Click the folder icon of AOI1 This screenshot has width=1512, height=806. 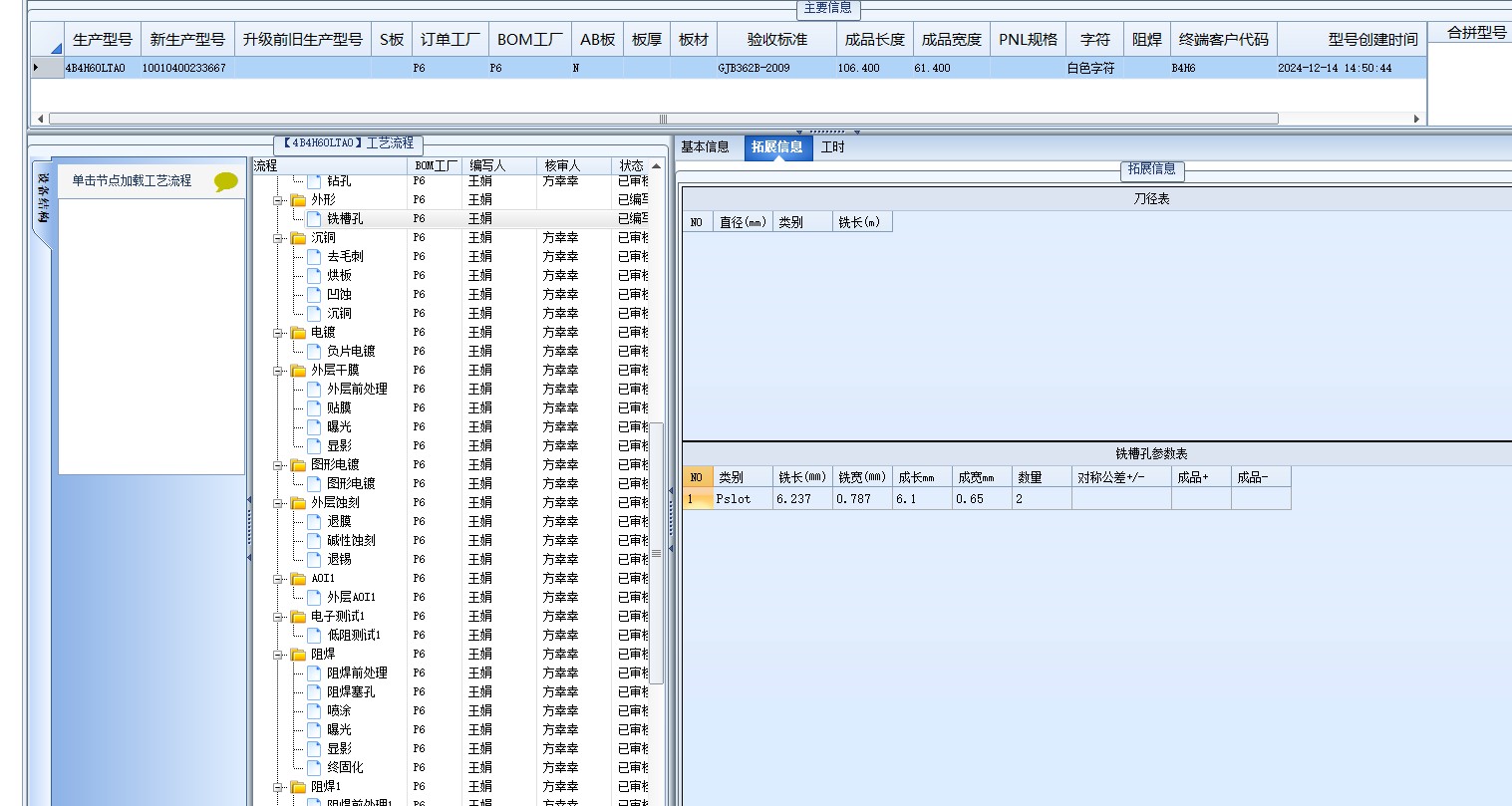click(x=298, y=579)
